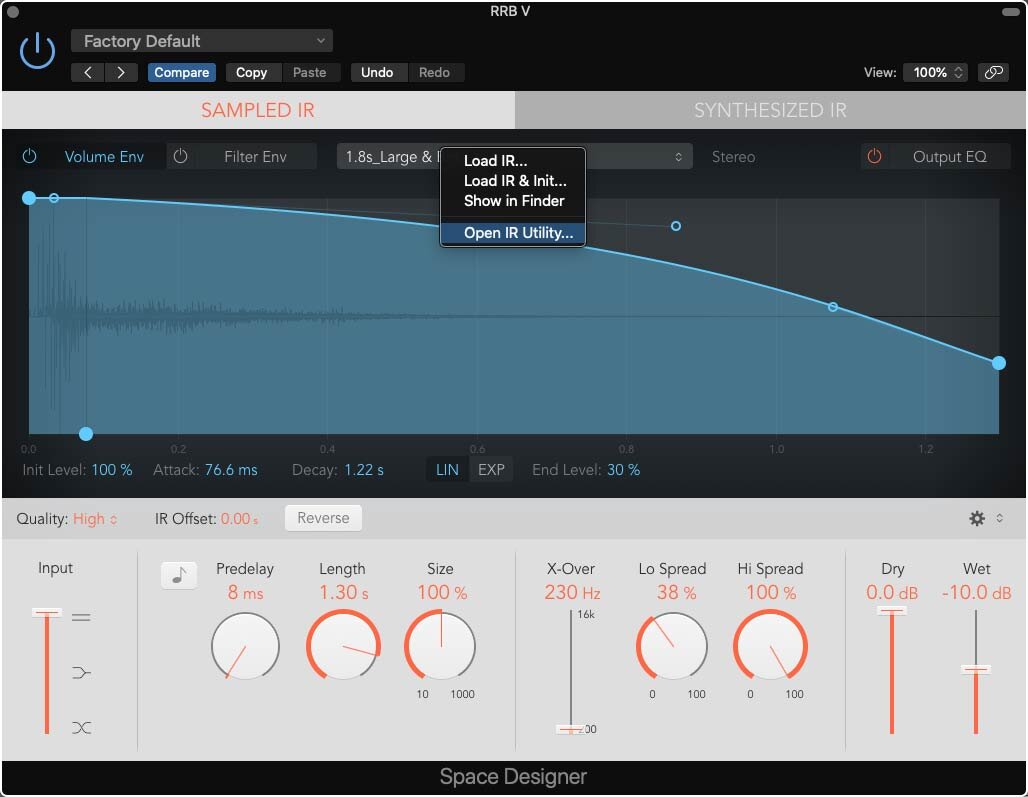The image size is (1028, 797).
Task: Click the X-Over 230 Hz value
Action: [572, 593]
